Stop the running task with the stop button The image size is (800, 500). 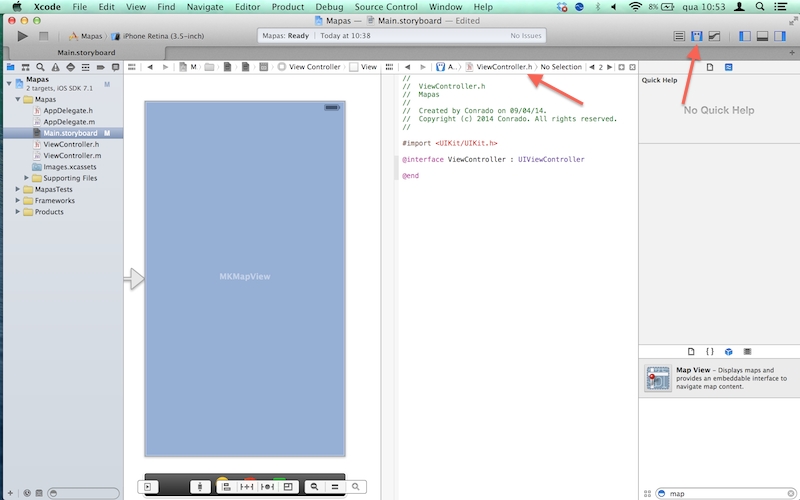[44, 36]
